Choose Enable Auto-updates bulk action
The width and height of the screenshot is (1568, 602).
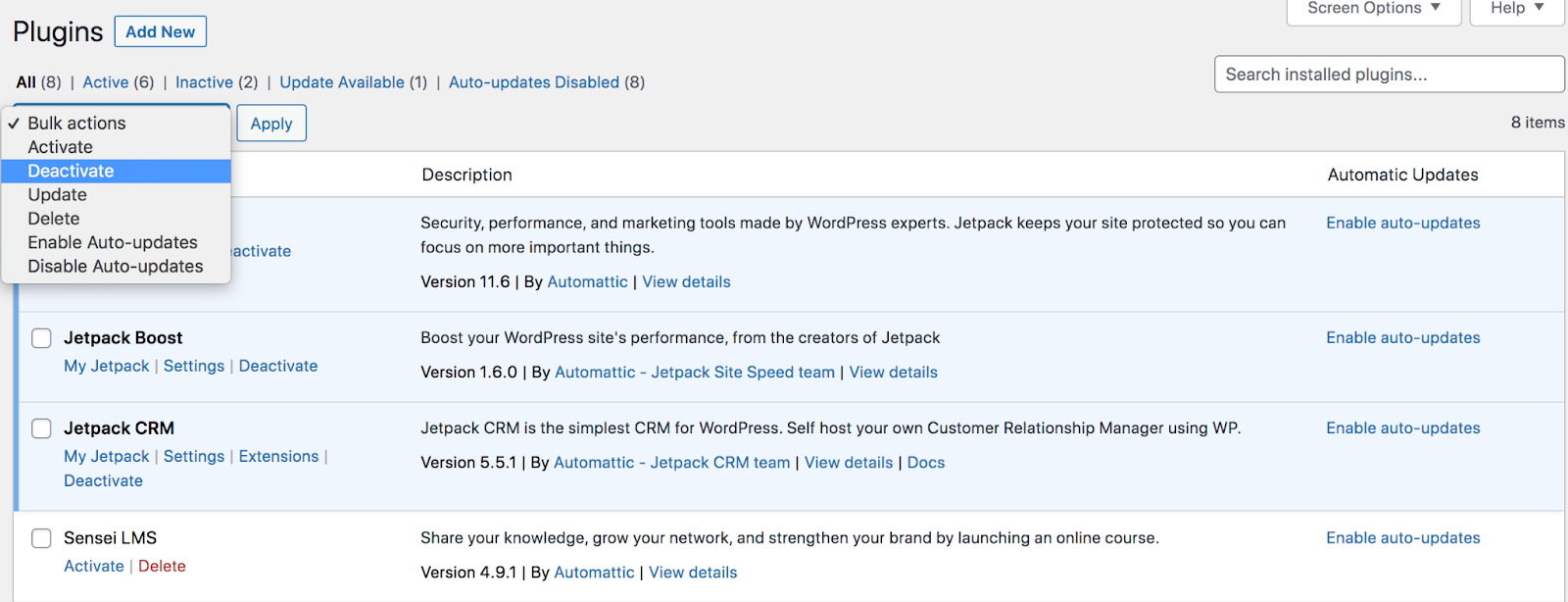(x=116, y=242)
